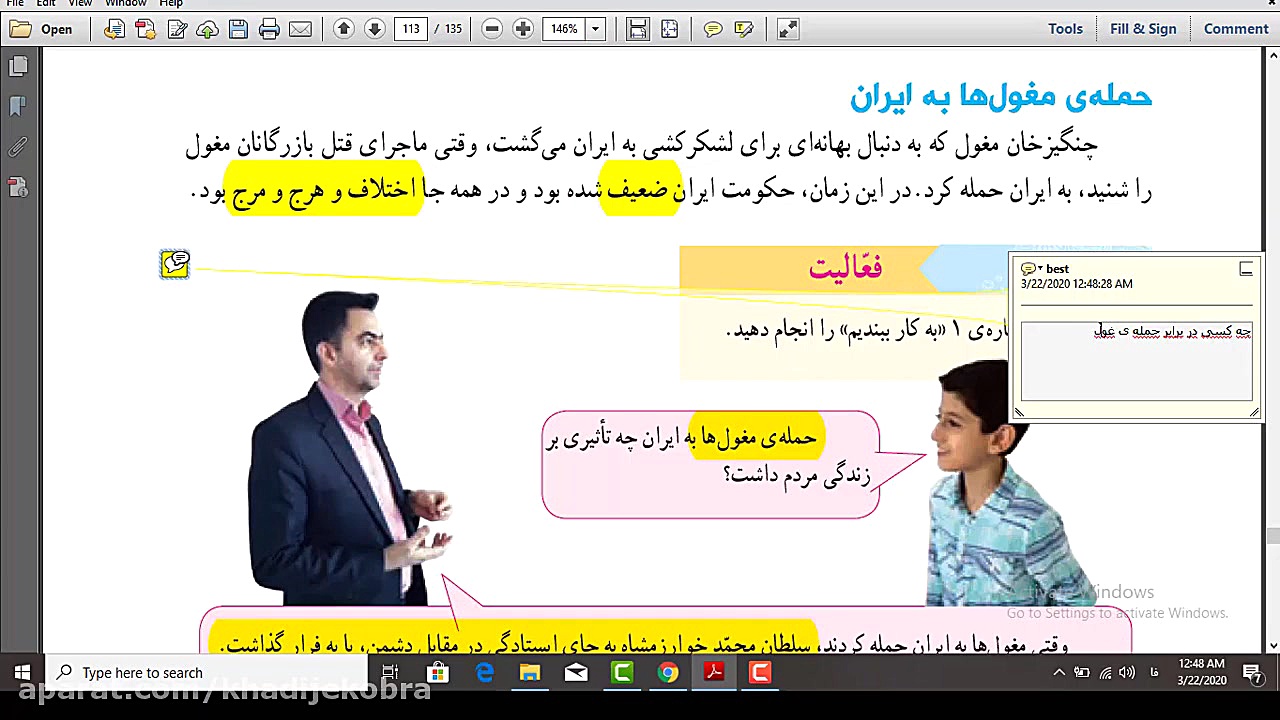Print the document
1280x720 pixels.
[x=270, y=28]
